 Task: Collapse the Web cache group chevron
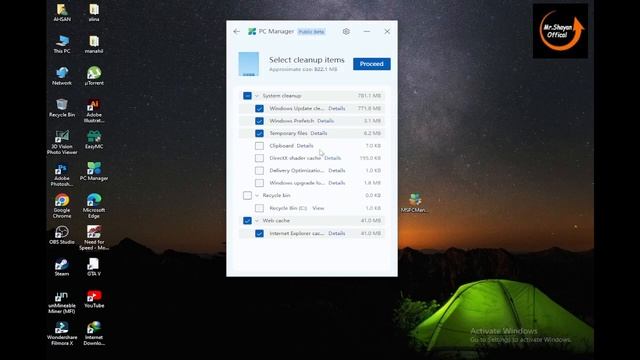point(257,221)
